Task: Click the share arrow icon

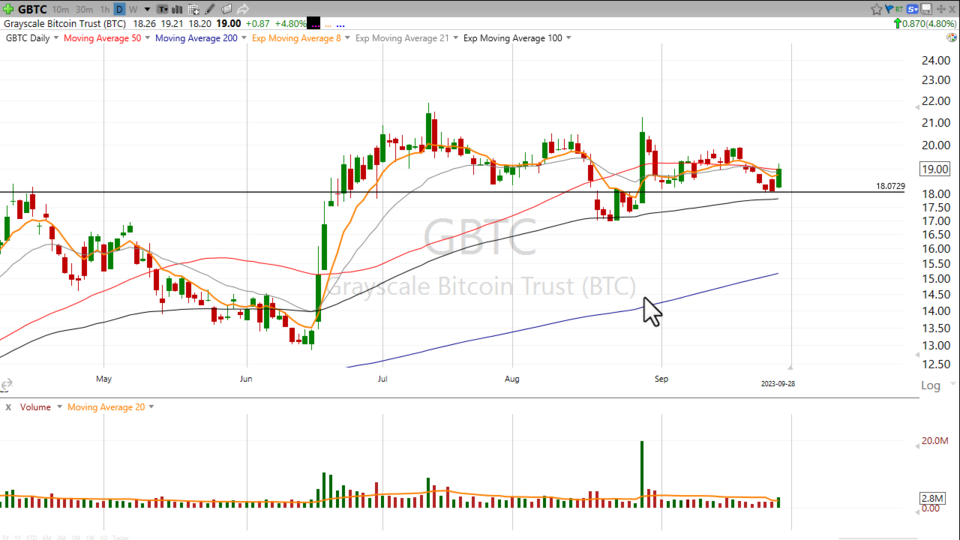Action: click(x=243, y=9)
